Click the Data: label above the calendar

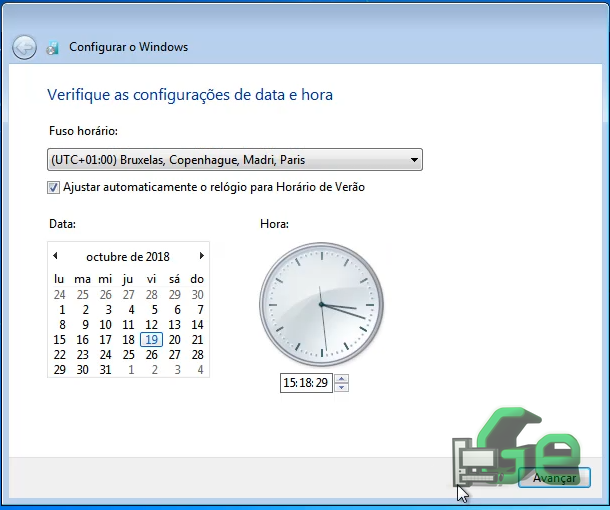click(62, 224)
